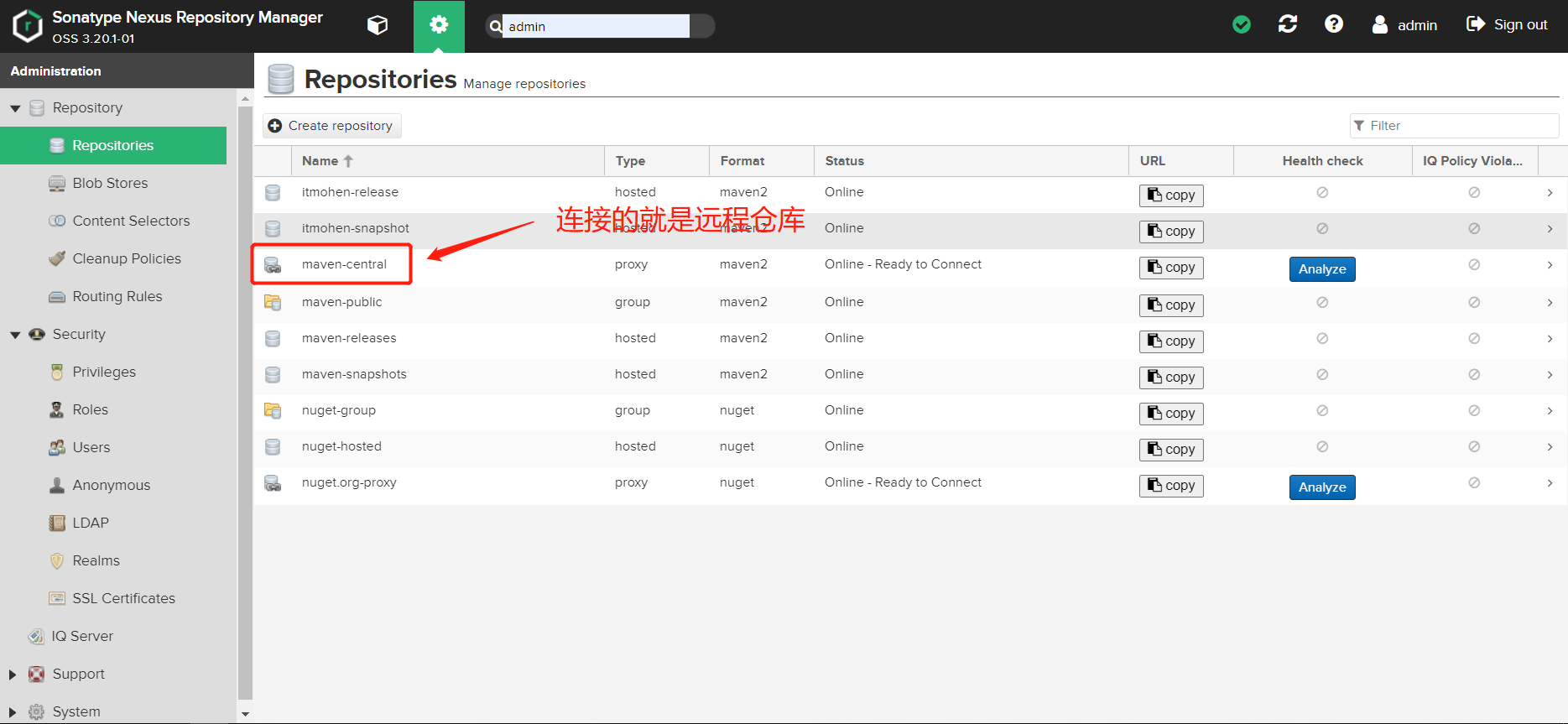
Task: Expand the Support tree section
Action: 13,675
